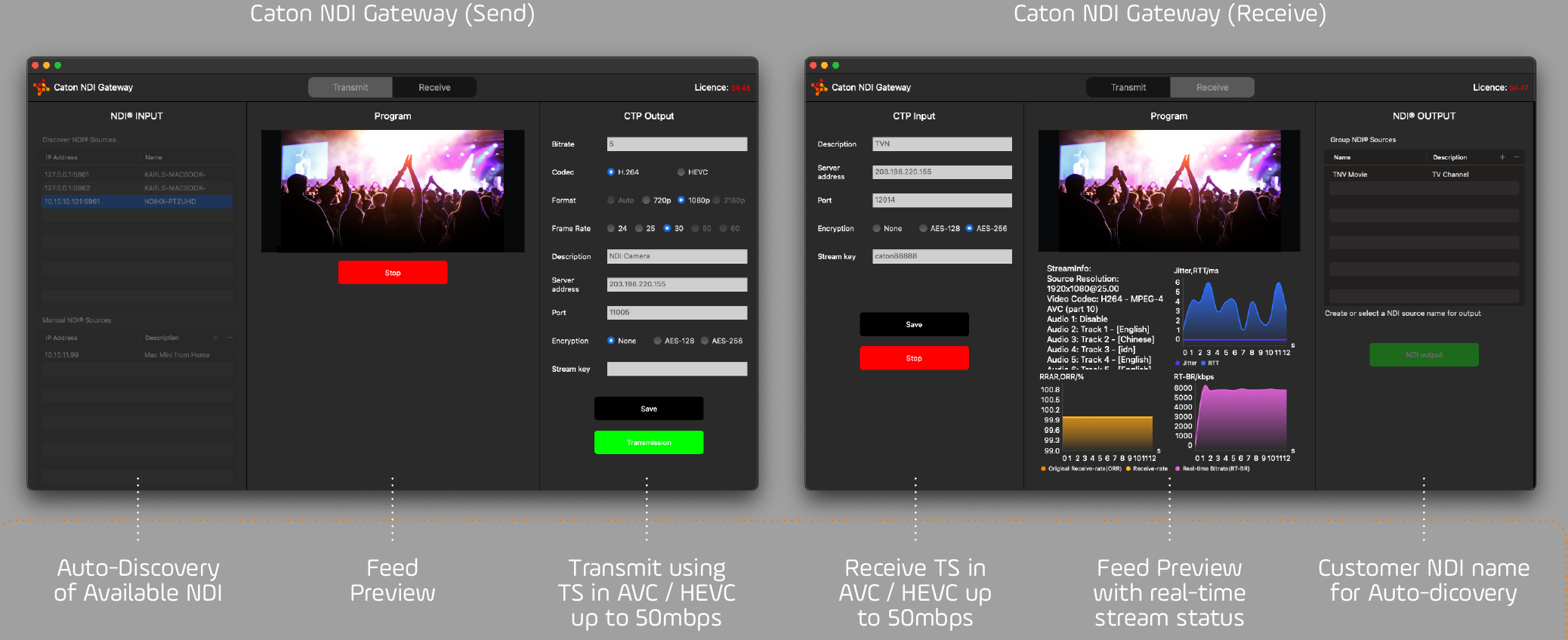1568x640 pixels.
Task: Click the RT-BR/kbps bitrate chart
Action: [x=1235, y=423]
